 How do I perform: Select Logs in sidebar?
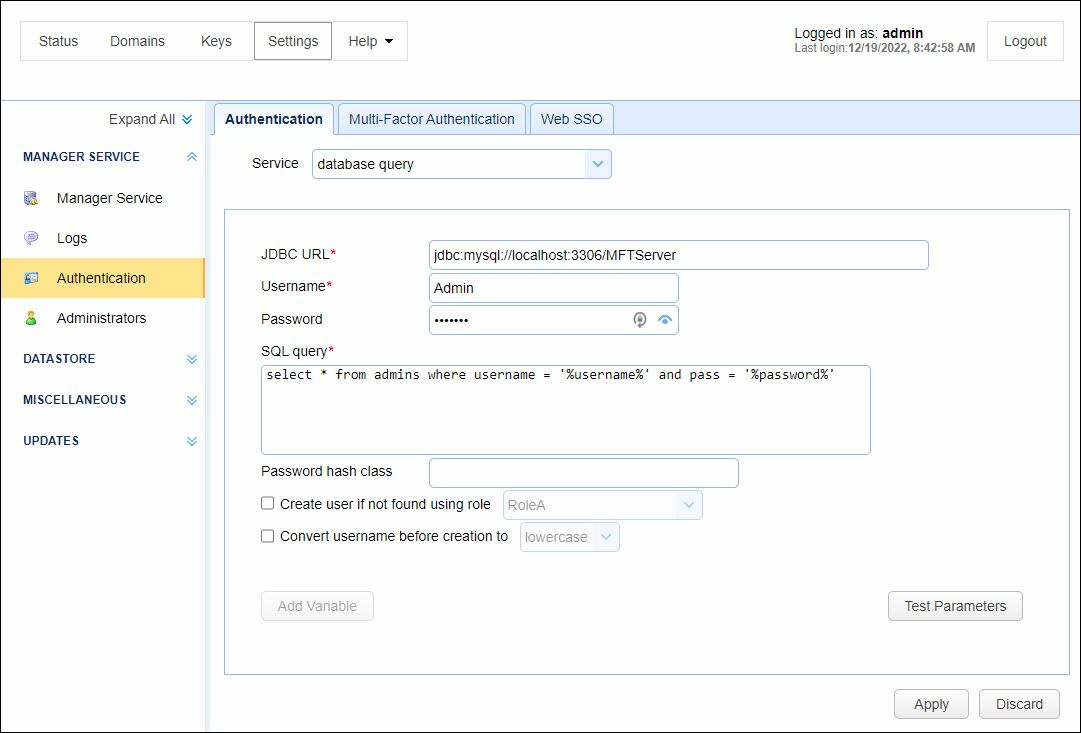click(x=103, y=238)
